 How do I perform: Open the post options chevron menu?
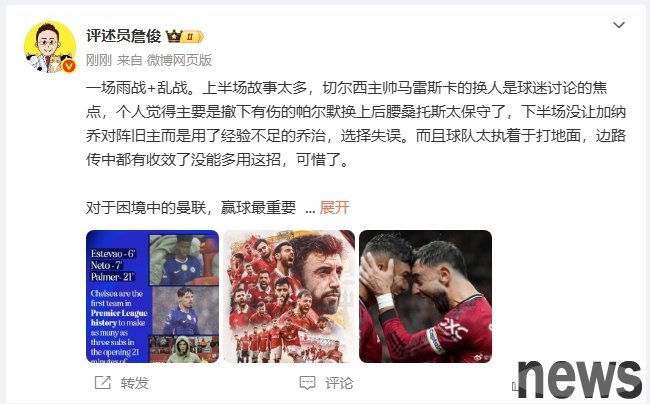(x=618, y=25)
